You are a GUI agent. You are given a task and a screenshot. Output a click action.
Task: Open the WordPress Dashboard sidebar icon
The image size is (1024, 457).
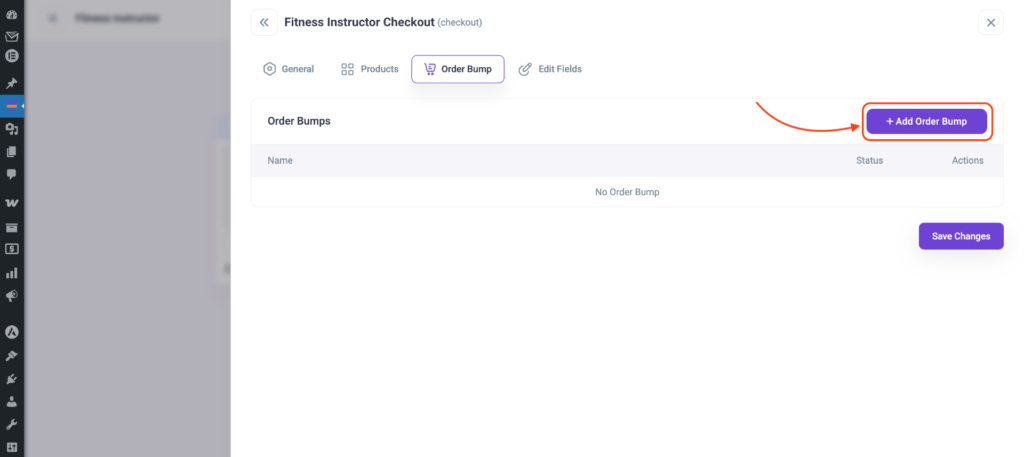click(x=12, y=16)
